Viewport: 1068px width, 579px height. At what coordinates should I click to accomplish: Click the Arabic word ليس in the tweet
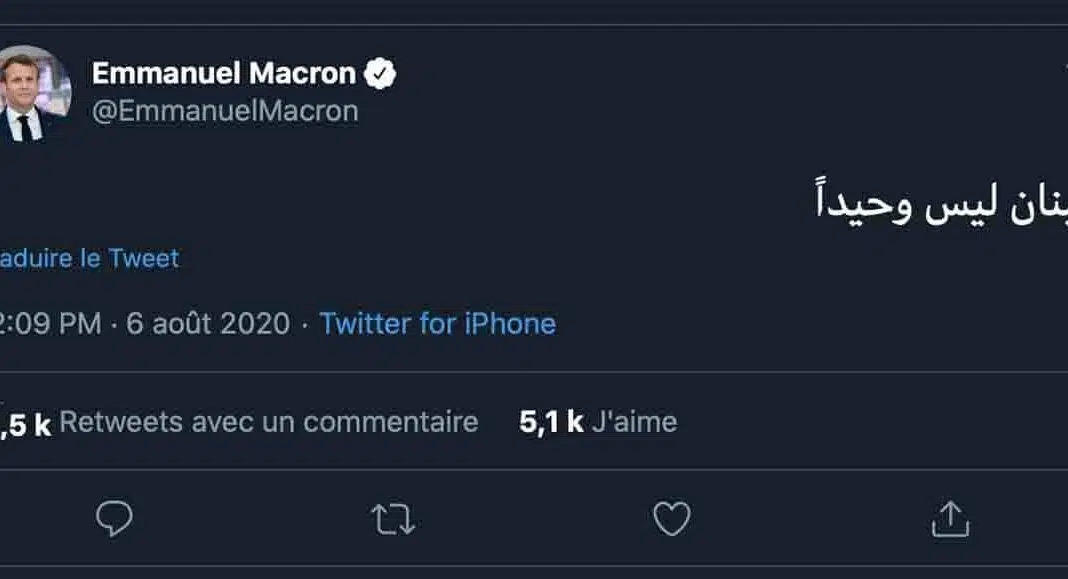click(961, 200)
